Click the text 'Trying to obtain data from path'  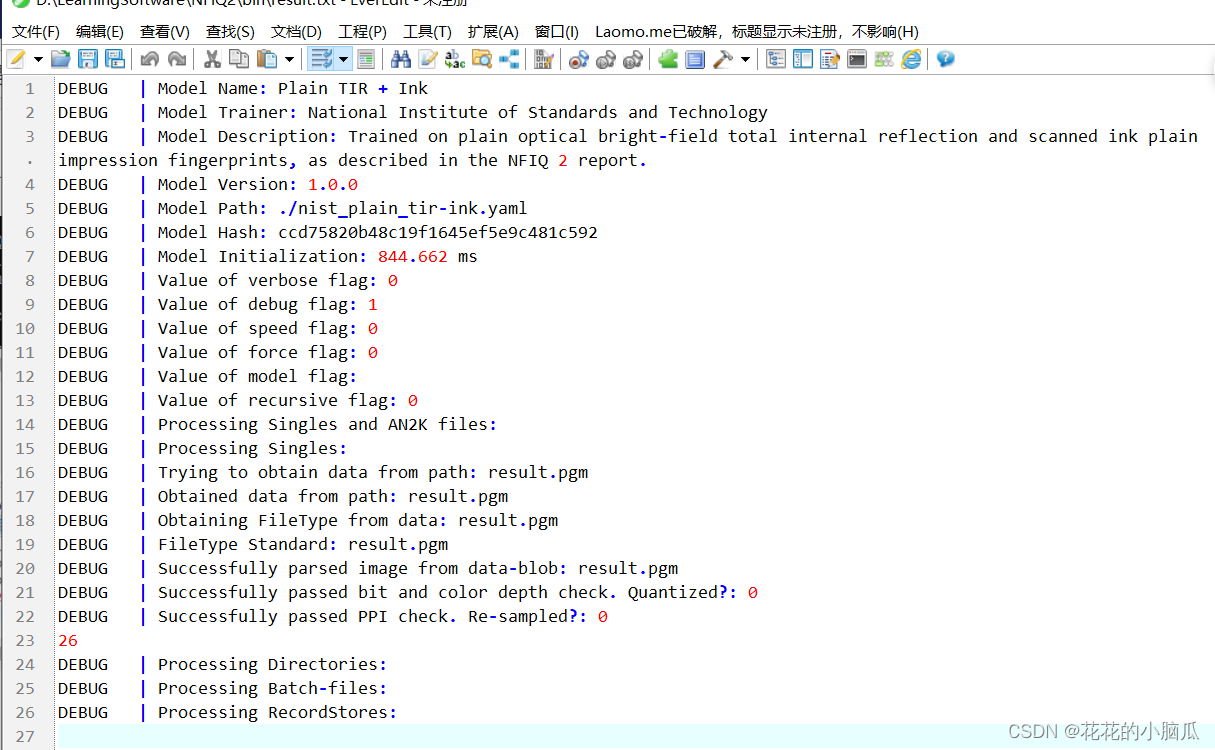pyautogui.click(x=313, y=472)
